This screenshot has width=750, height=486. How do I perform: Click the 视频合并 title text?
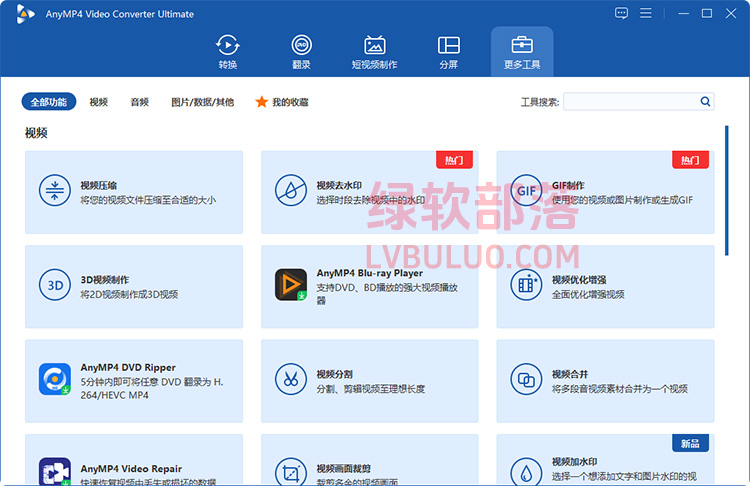pyautogui.click(x=570, y=374)
